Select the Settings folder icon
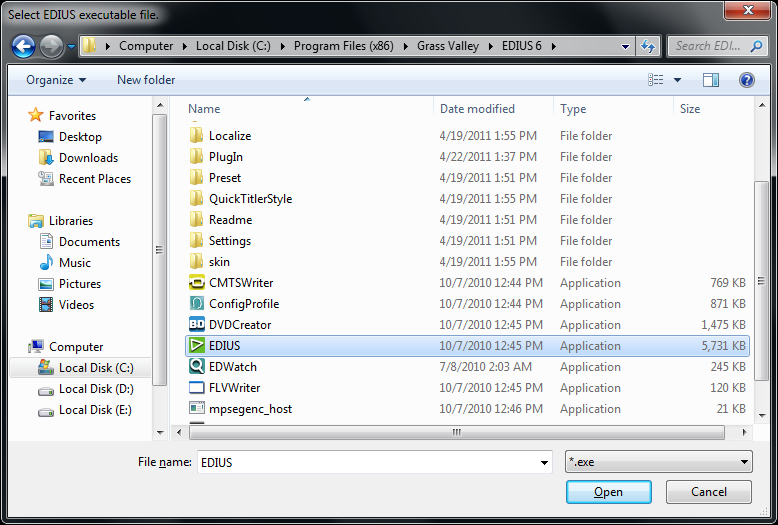Image resolution: width=778 pixels, height=525 pixels. coord(196,241)
